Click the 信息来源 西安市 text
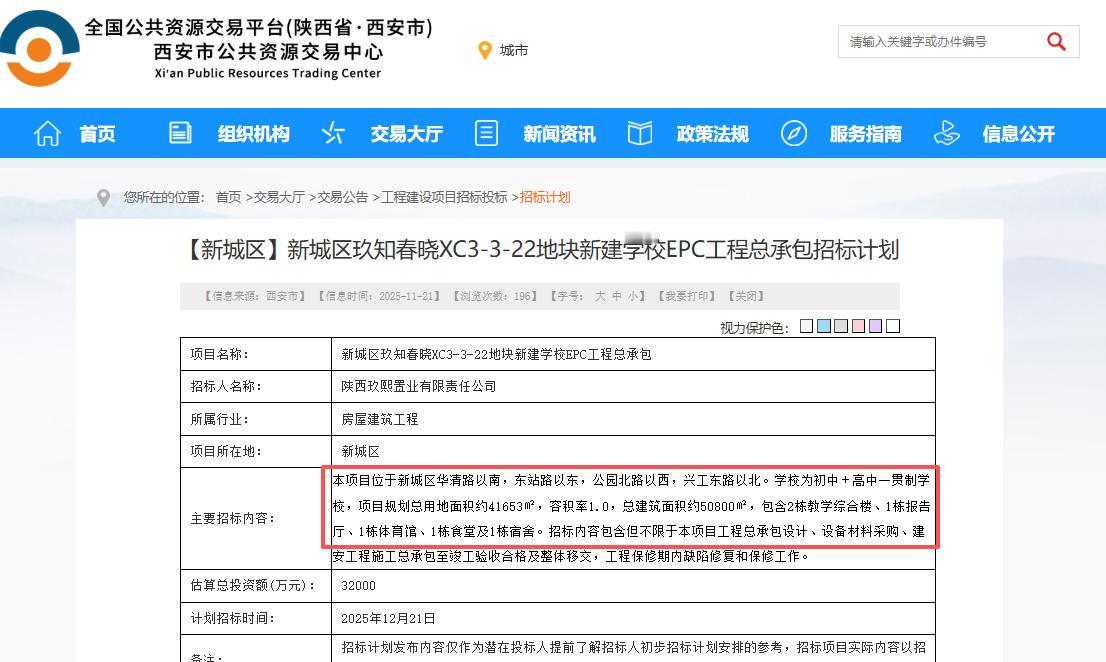Viewport: 1106px width, 662px height. point(255,296)
